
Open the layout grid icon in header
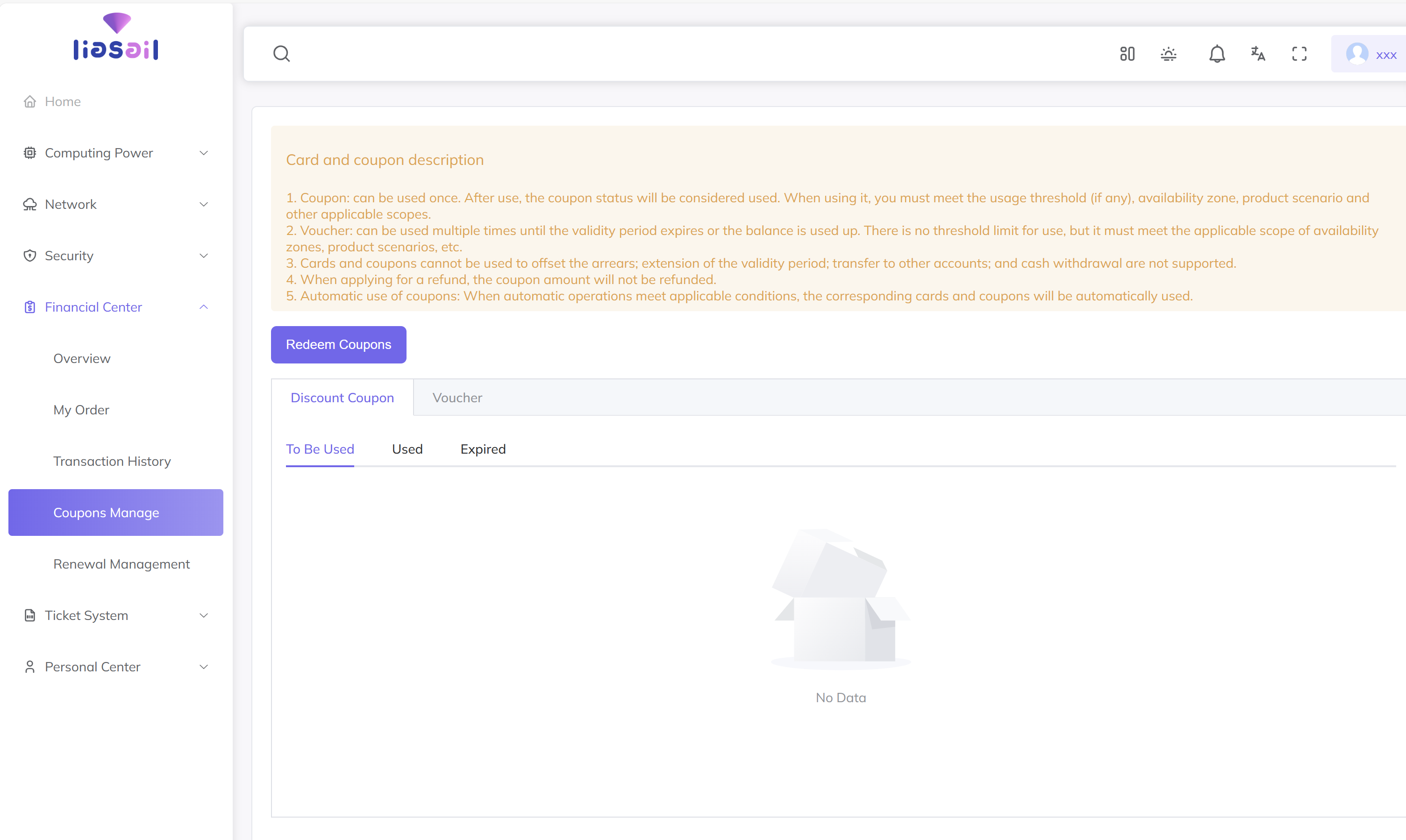pyautogui.click(x=1127, y=54)
